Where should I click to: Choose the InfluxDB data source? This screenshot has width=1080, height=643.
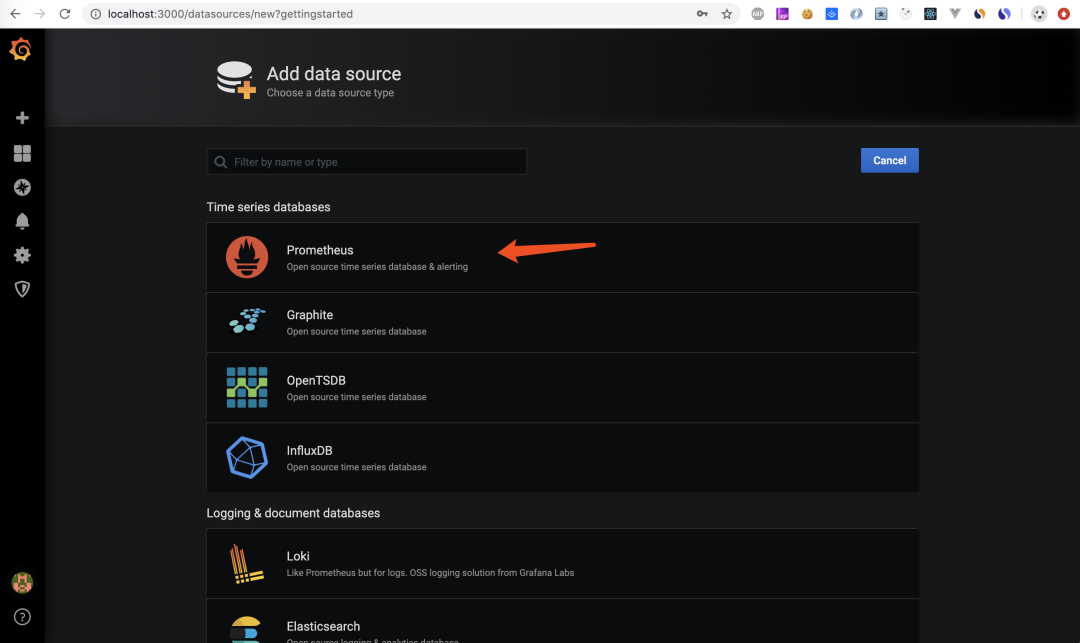562,458
